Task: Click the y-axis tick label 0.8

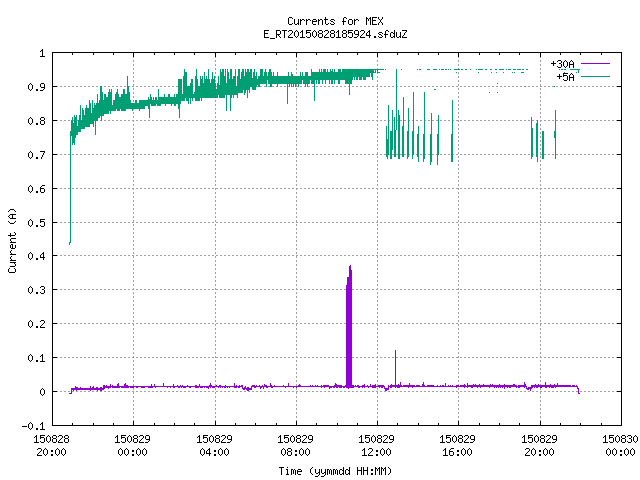Action: tap(36, 121)
